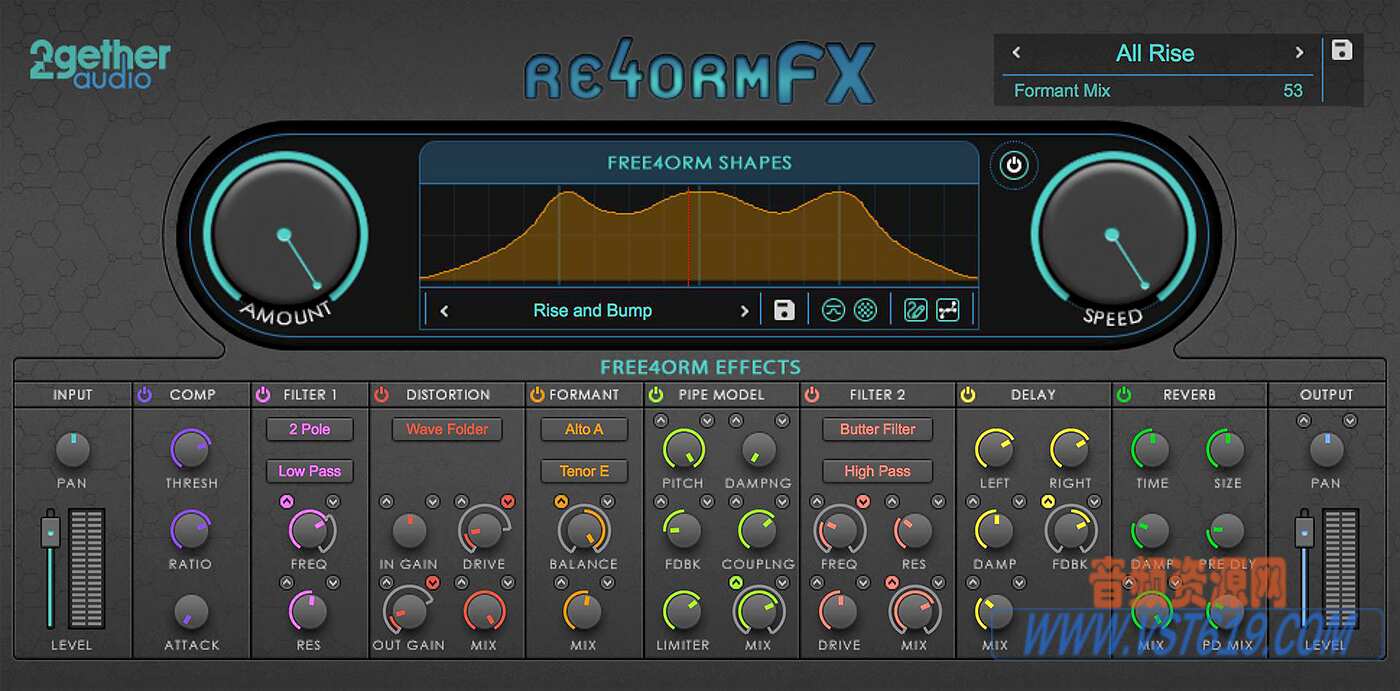Expand the dropdown above the Formant BALANCE knob
Viewport: 1400px width, 691px height.
559,500
